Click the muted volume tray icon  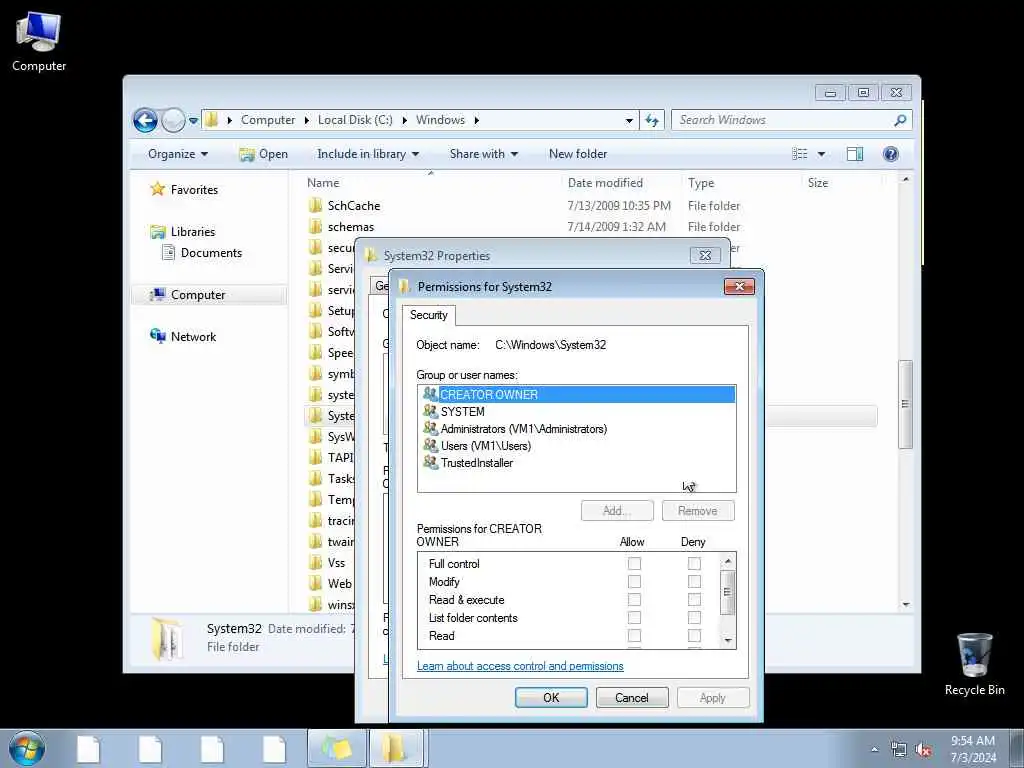coord(923,750)
